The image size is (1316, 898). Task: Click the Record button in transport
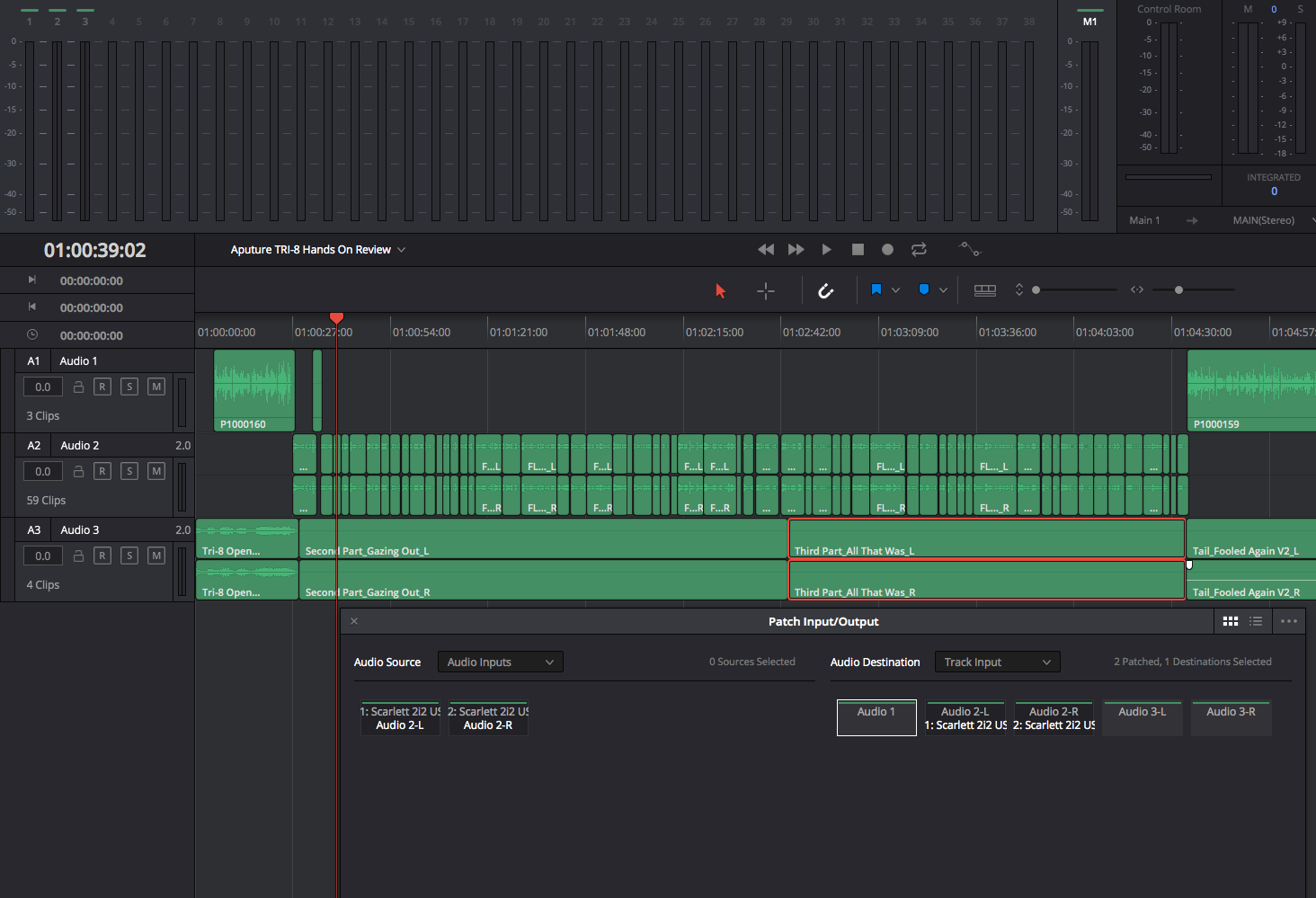point(887,250)
